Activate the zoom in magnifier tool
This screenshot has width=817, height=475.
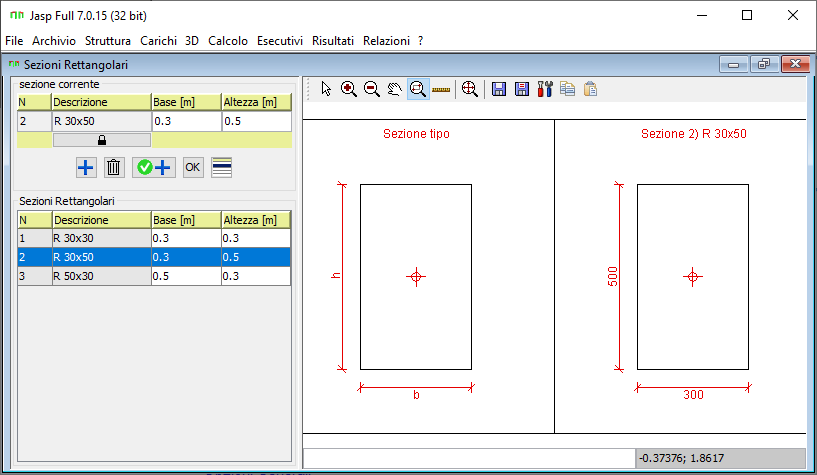[x=349, y=89]
